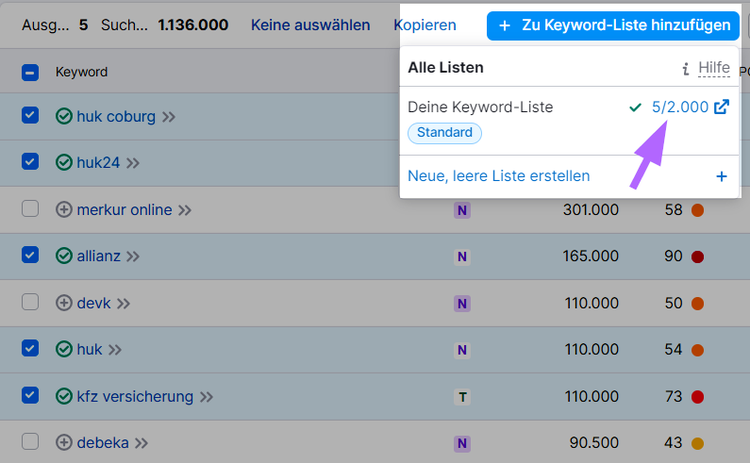Open the debeka keyword link
Viewport: 750px width, 463px height.
pyautogui.click(x=103, y=443)
